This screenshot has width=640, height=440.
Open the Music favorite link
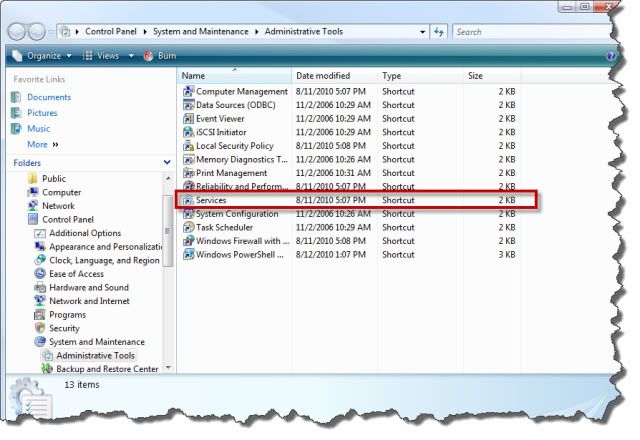point(38,129)
